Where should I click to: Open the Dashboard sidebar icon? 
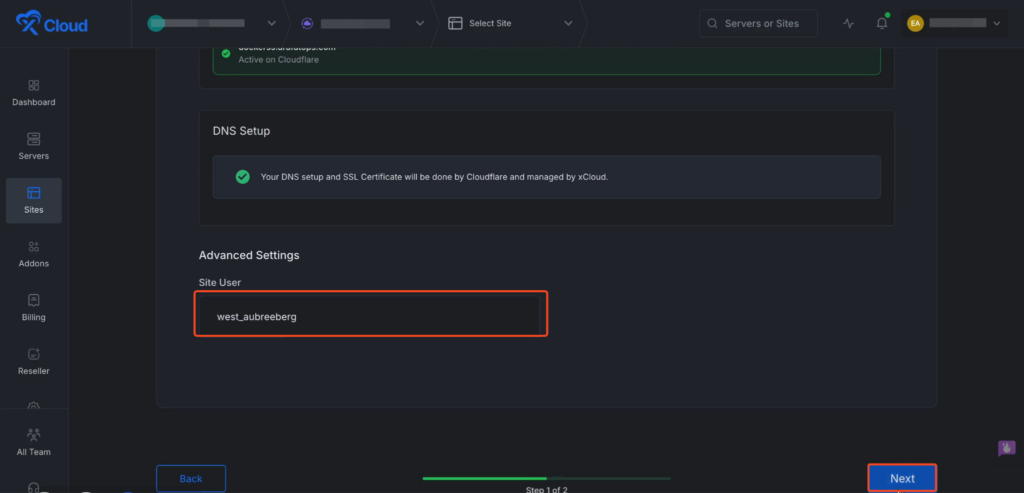[33, 92]
